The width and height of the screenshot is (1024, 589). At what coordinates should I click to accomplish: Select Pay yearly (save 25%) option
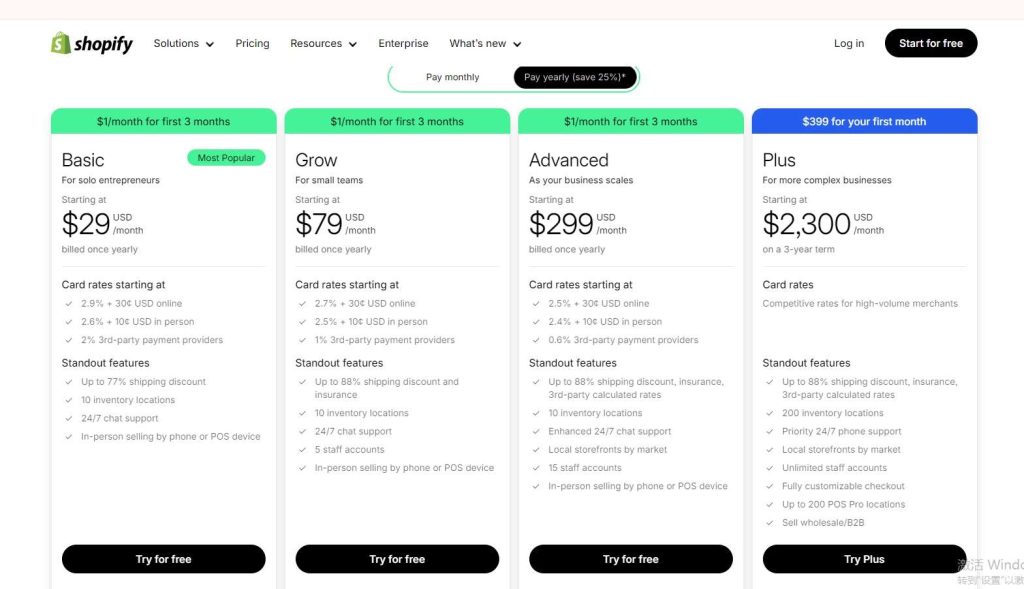point(575,76)
